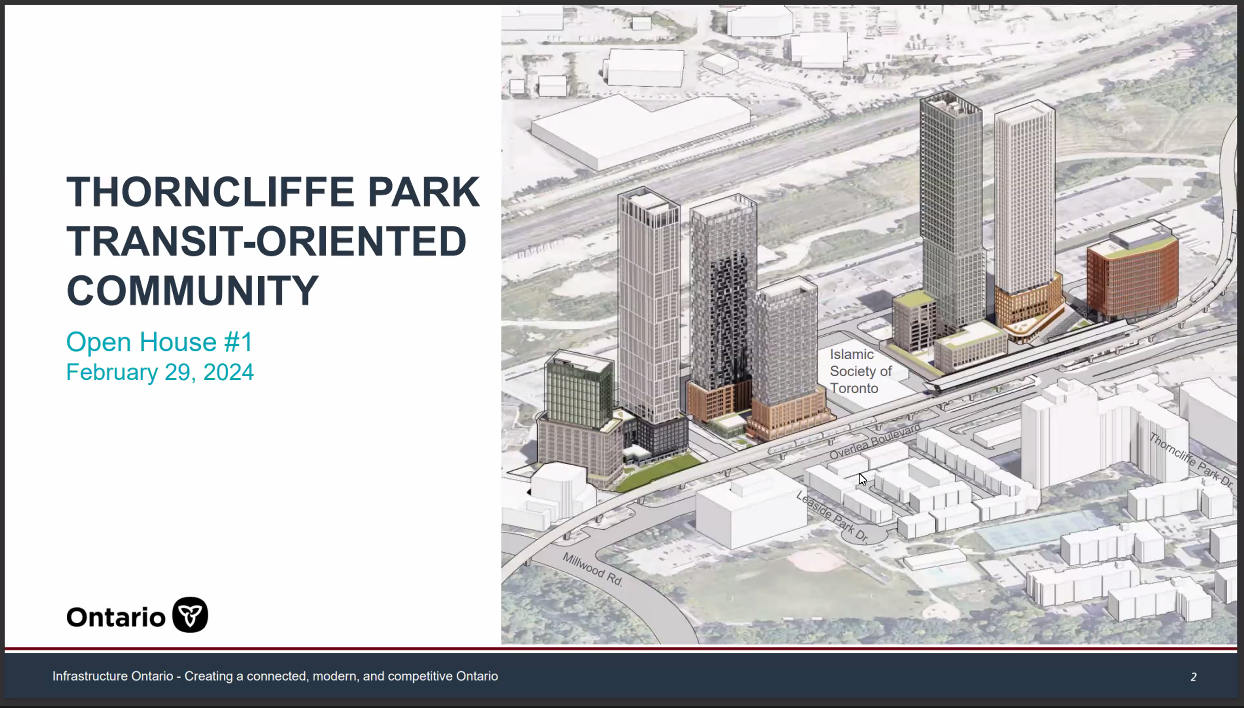Click the green lawn beside the left towers
The image size is (1244, 708).
tap(655, 471)
